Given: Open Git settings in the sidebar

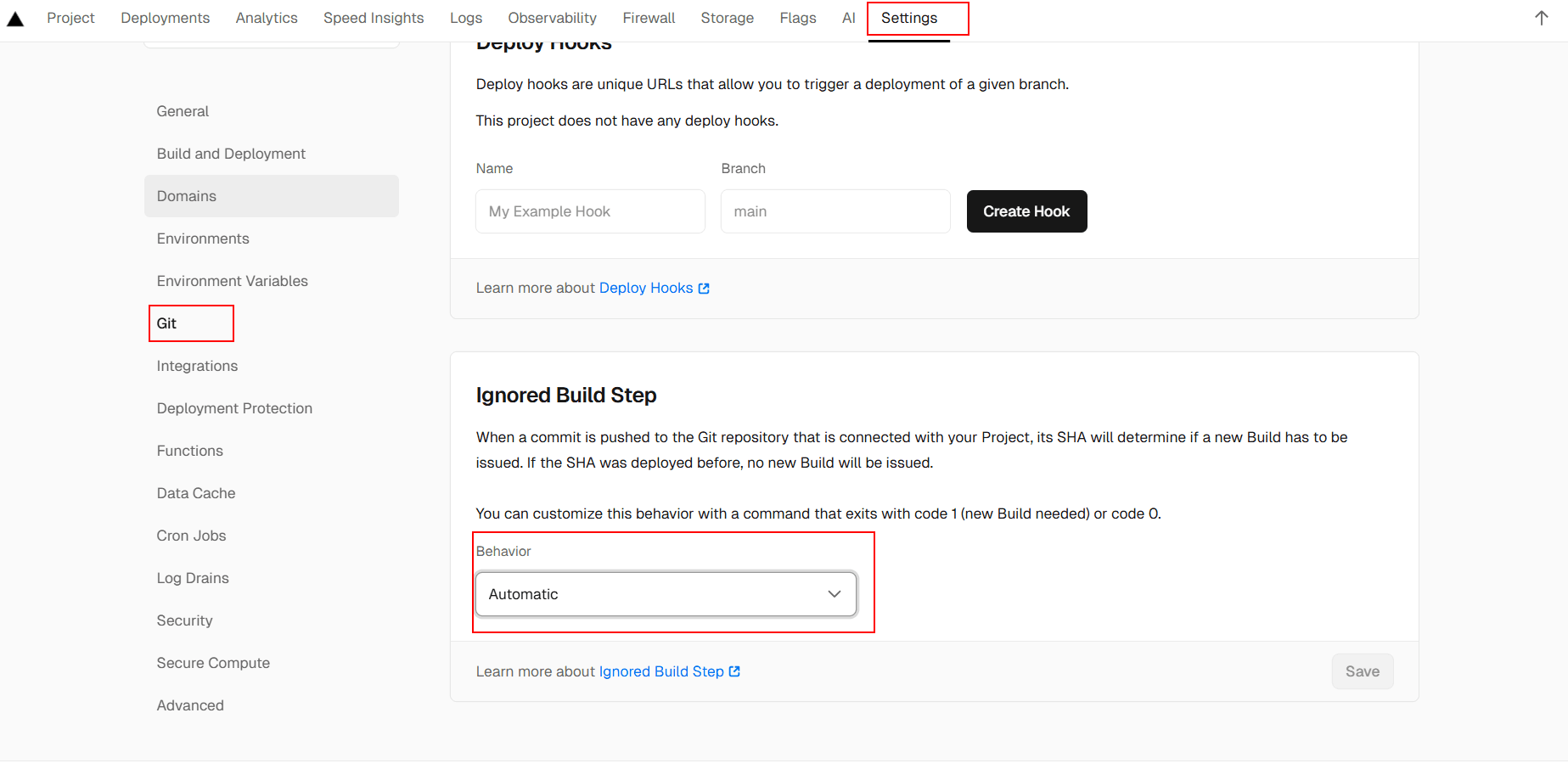Looking at the screenshot, I should click(167, 323).
